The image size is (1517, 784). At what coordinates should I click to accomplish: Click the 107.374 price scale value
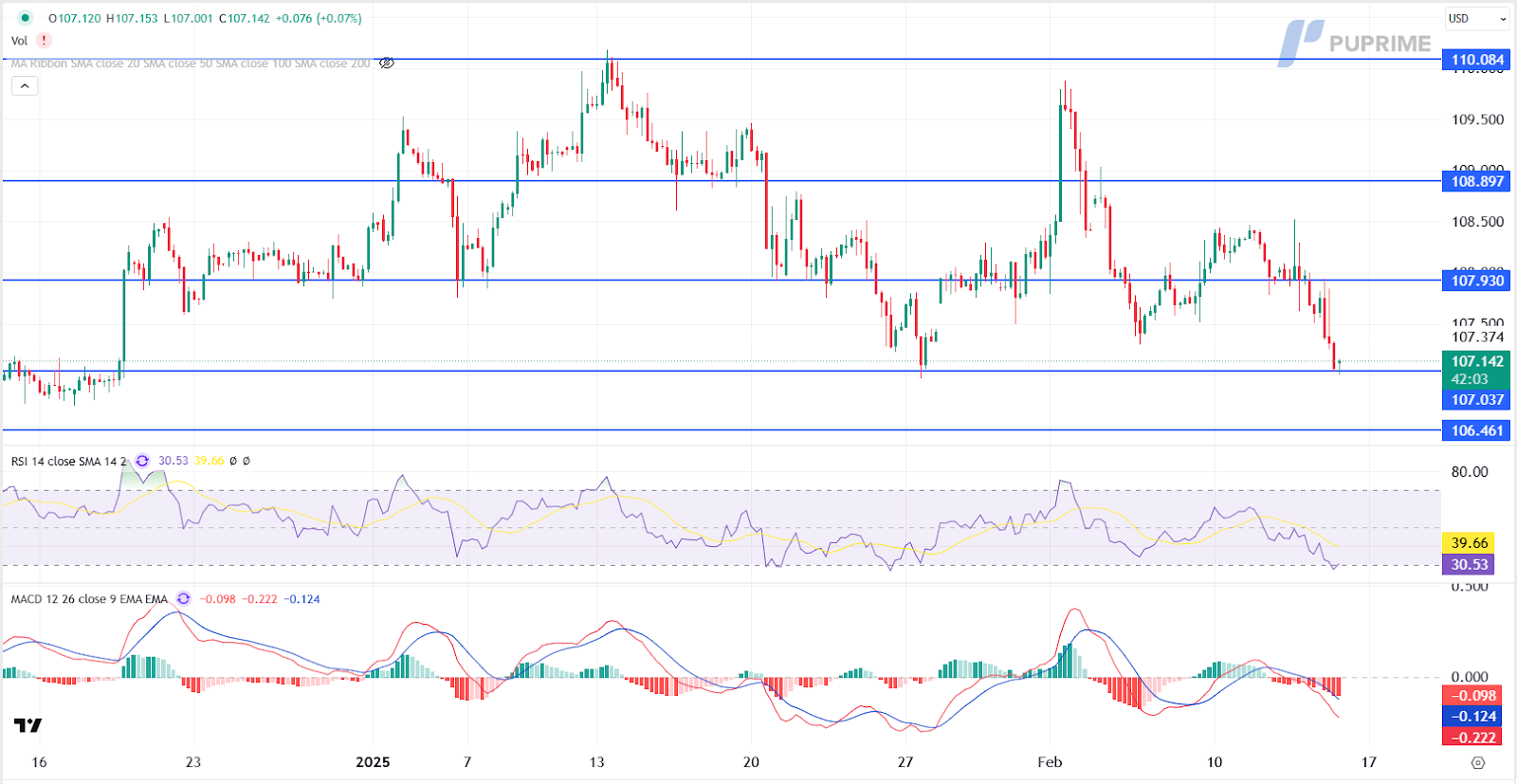coord(1477,337)
